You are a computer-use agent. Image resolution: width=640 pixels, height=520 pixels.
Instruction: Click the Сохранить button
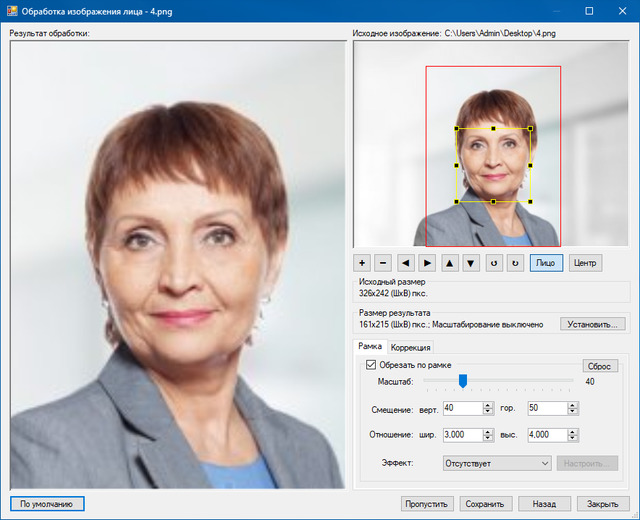tap(485, 504)
